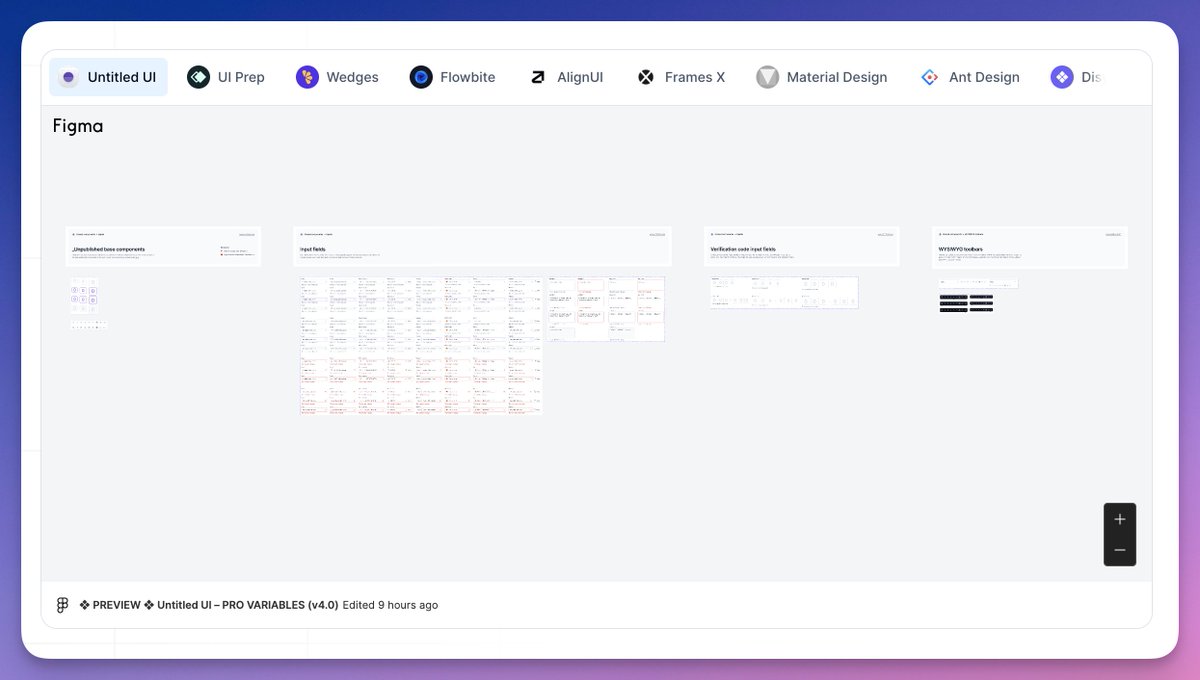Click the Frames X logo icon
Screen dimensions: 1200x680
(646, 77)
